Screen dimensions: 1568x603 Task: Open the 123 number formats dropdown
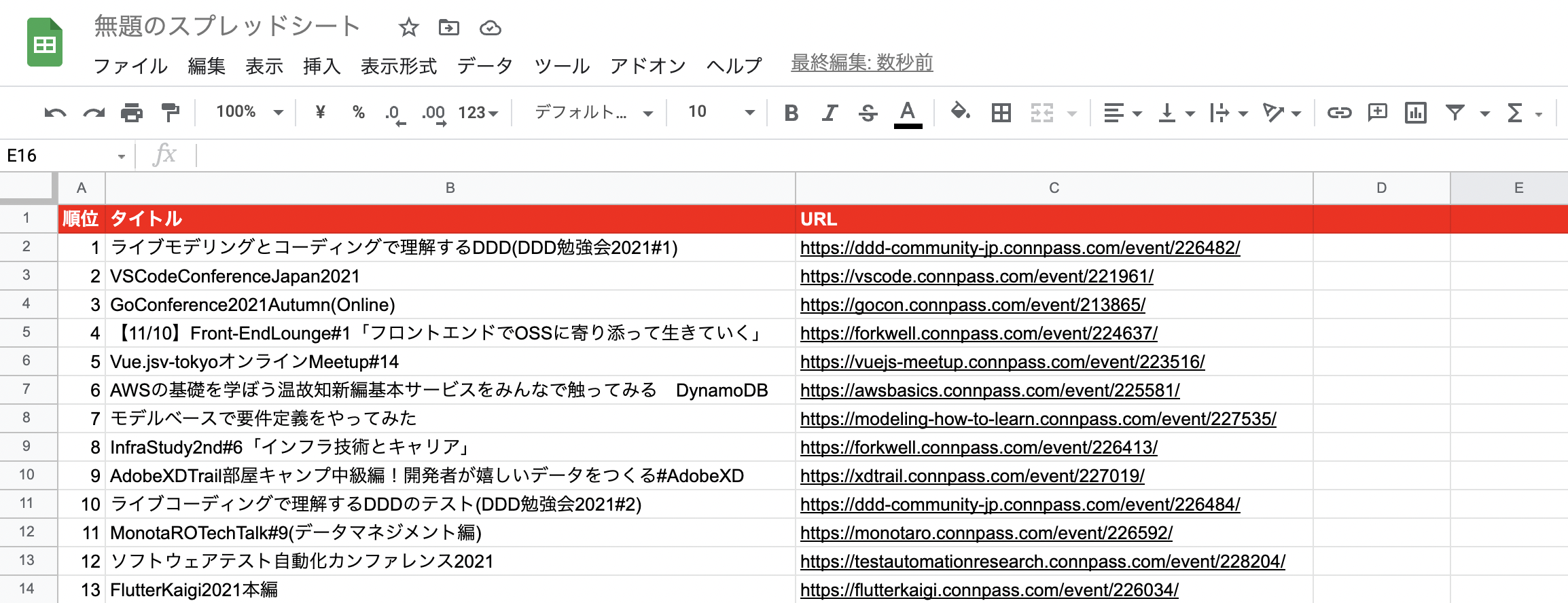478,113
